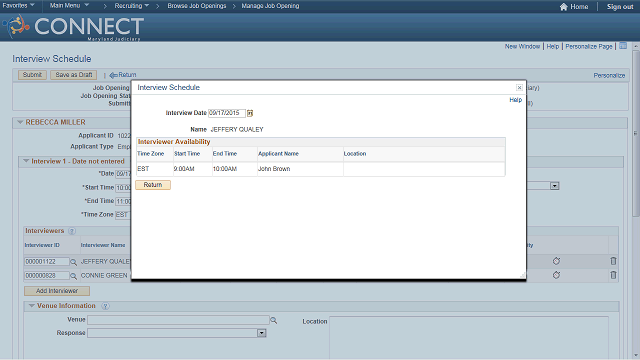Image resolution: width=640 pixels, height=360 pixels.
Task: Click Interviewers help question mark icon
Action: (x=72, y=231)
